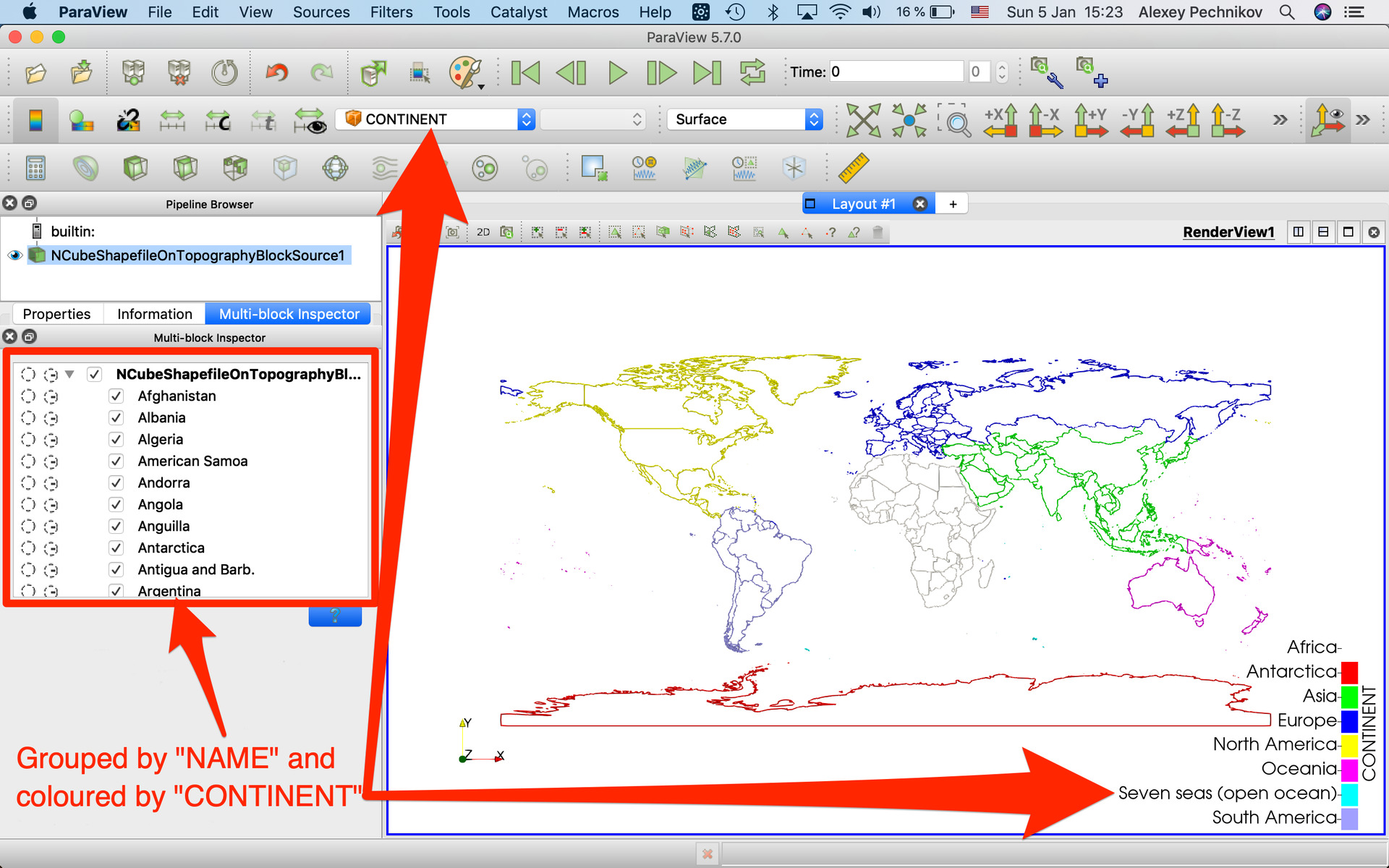Click the Disconnect from server icon

pyautogui.click(x=179, y=72)
